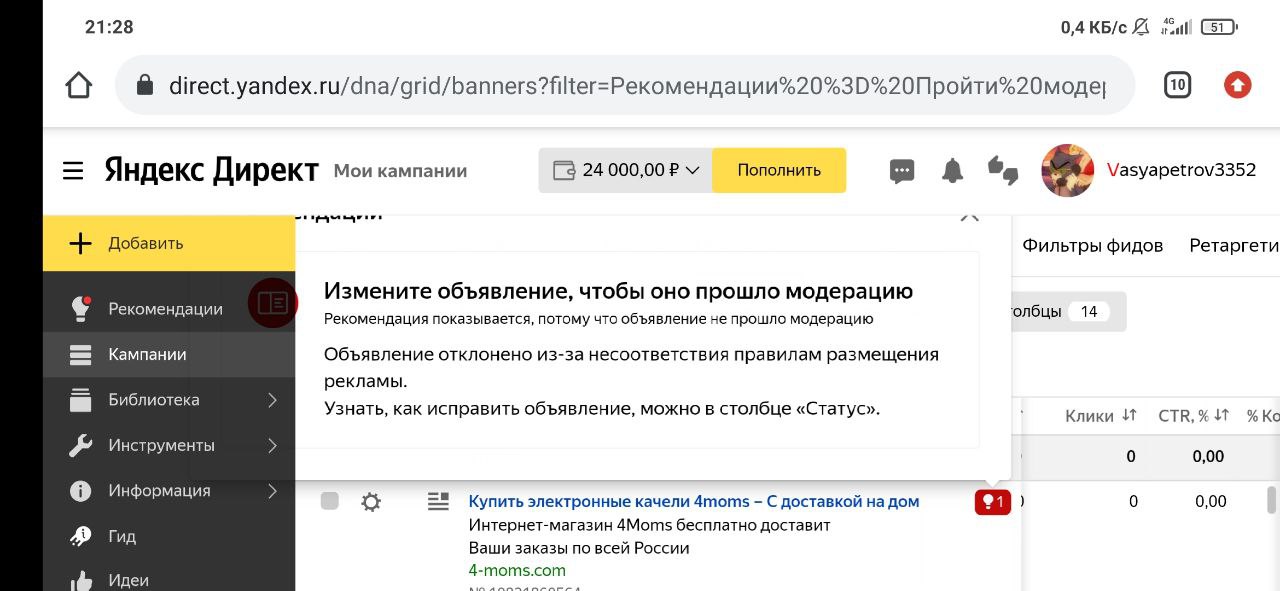
Task: Click the 4-moms.com green link
Action: pyautogui.click(x=517, y=570)
